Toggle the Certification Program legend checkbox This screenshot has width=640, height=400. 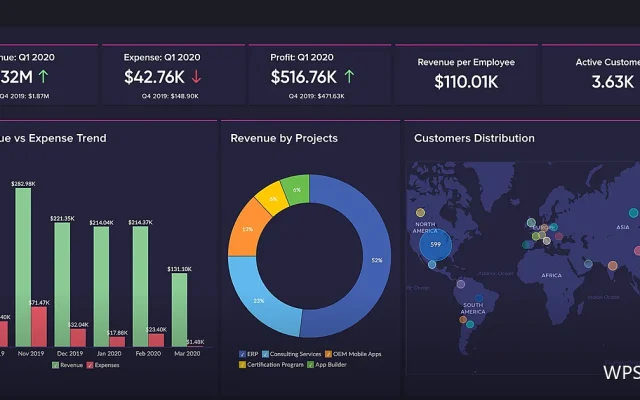pos(242,364)
